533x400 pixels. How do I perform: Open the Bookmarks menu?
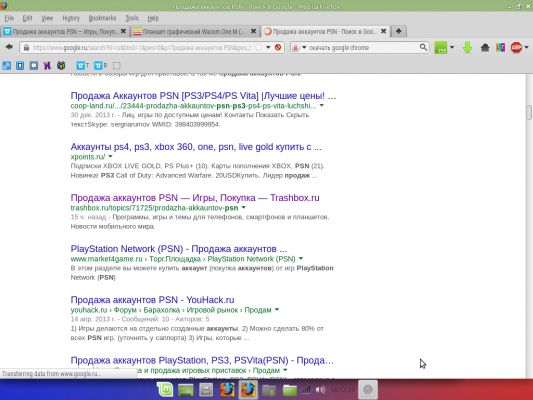[x=102, y=18]
